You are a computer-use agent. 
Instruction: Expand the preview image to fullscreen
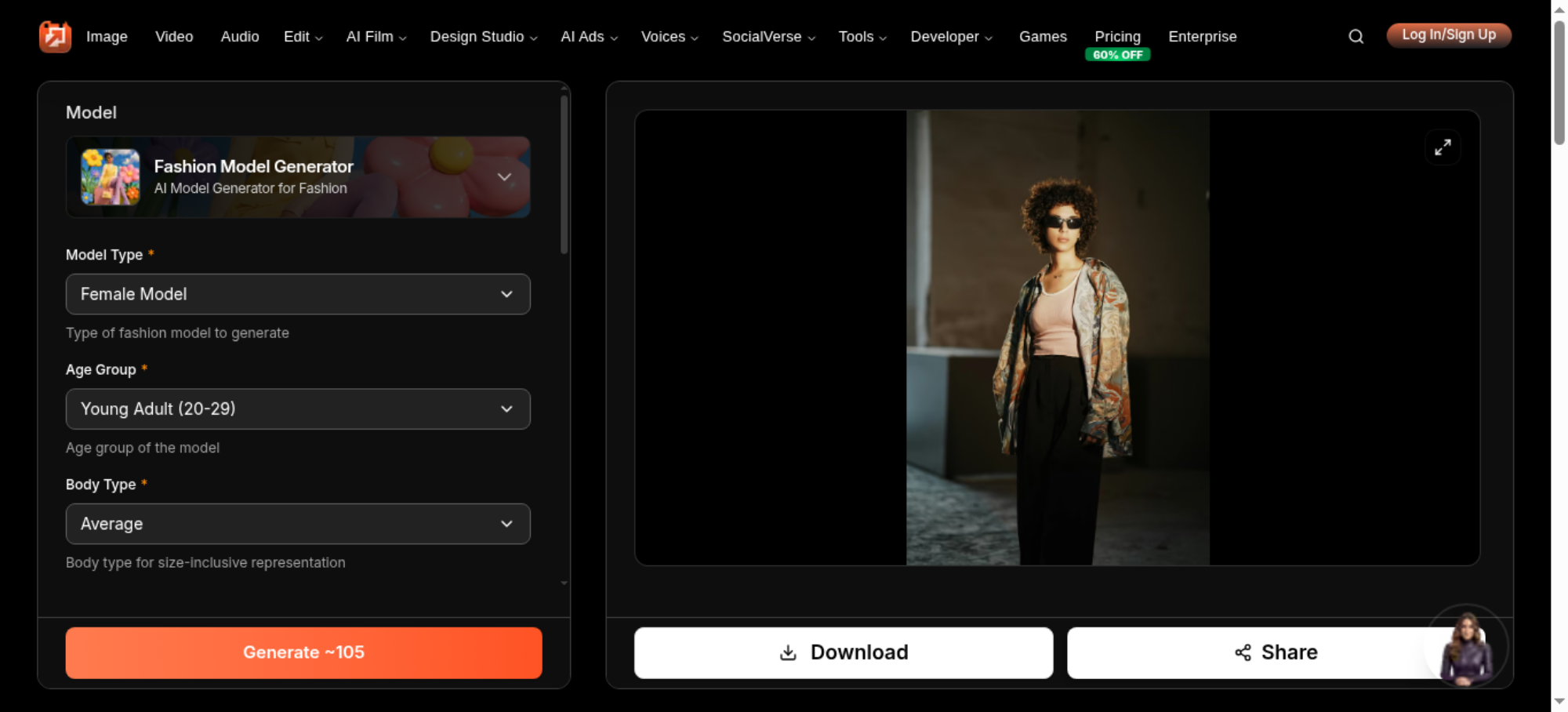click(1443, 147)
